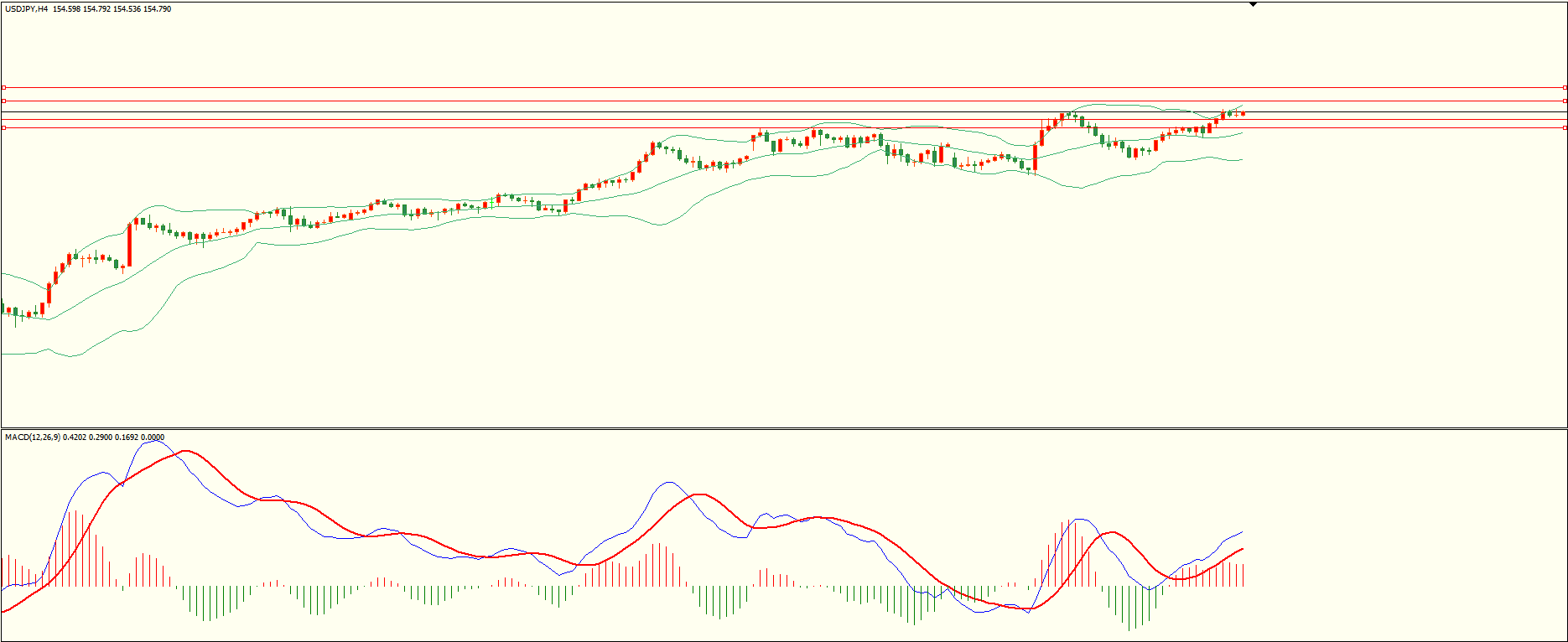Click divider between price chart and MACD panel
The image size is (1568, 642).
click(x=784, y=428)
